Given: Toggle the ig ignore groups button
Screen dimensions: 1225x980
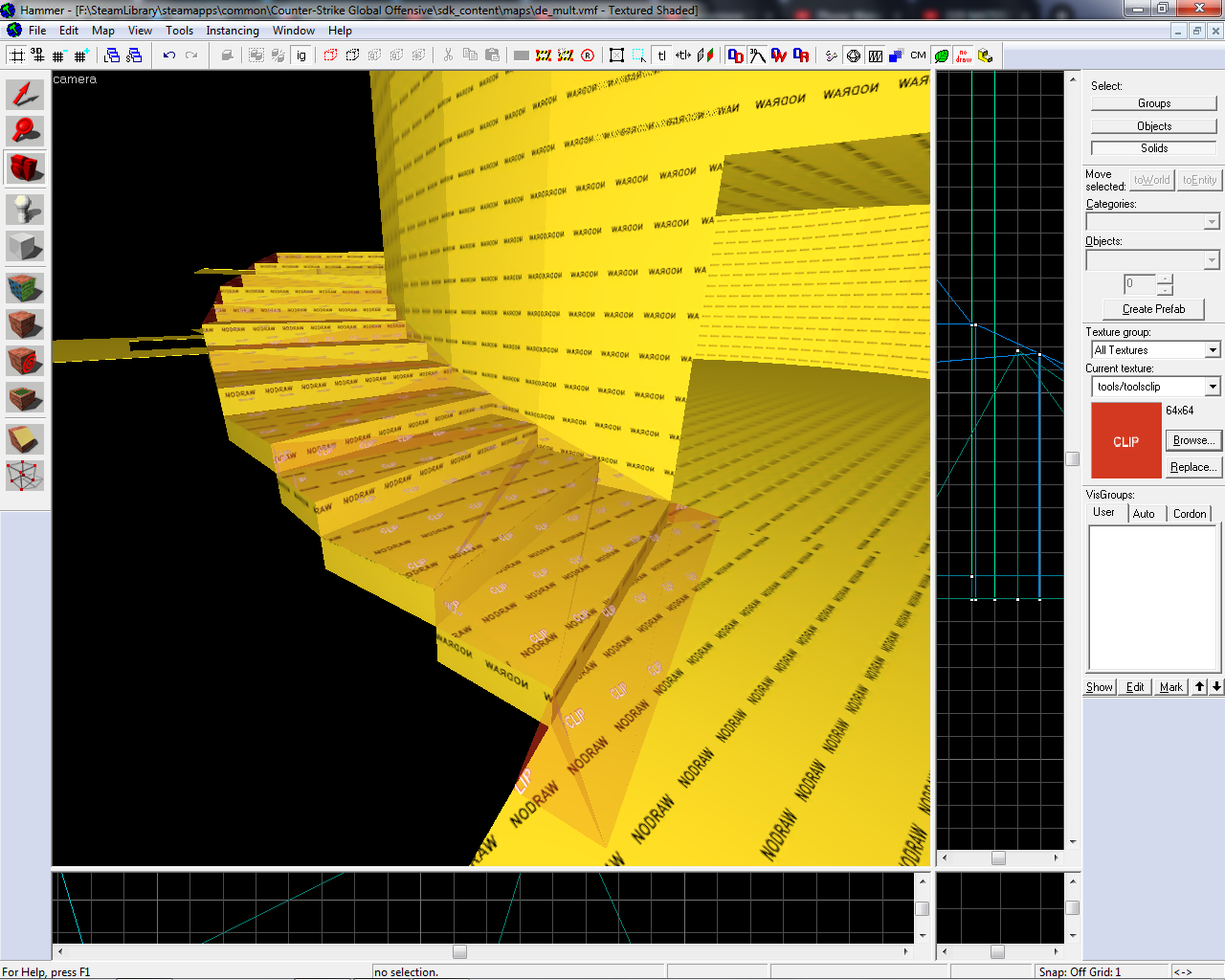Looking at the screenshot, I should click(x=301, y=56).
